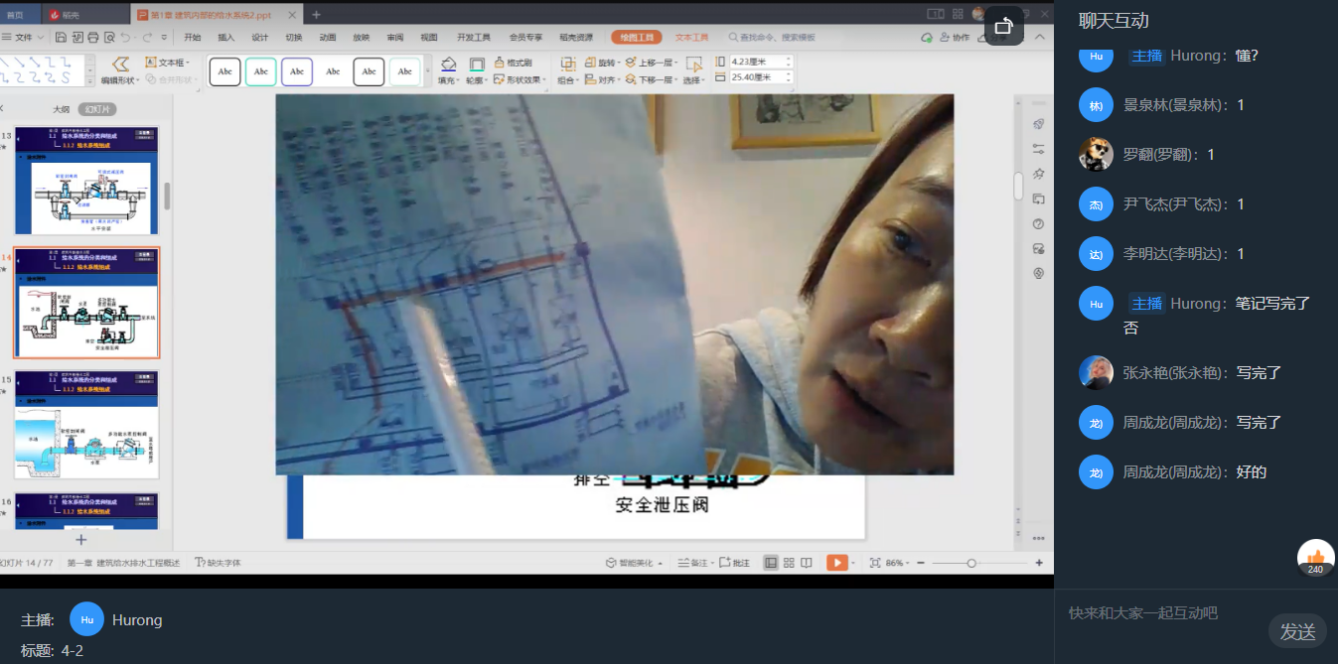
Task: Add new slide with plus button
Action: coord(82,539)
